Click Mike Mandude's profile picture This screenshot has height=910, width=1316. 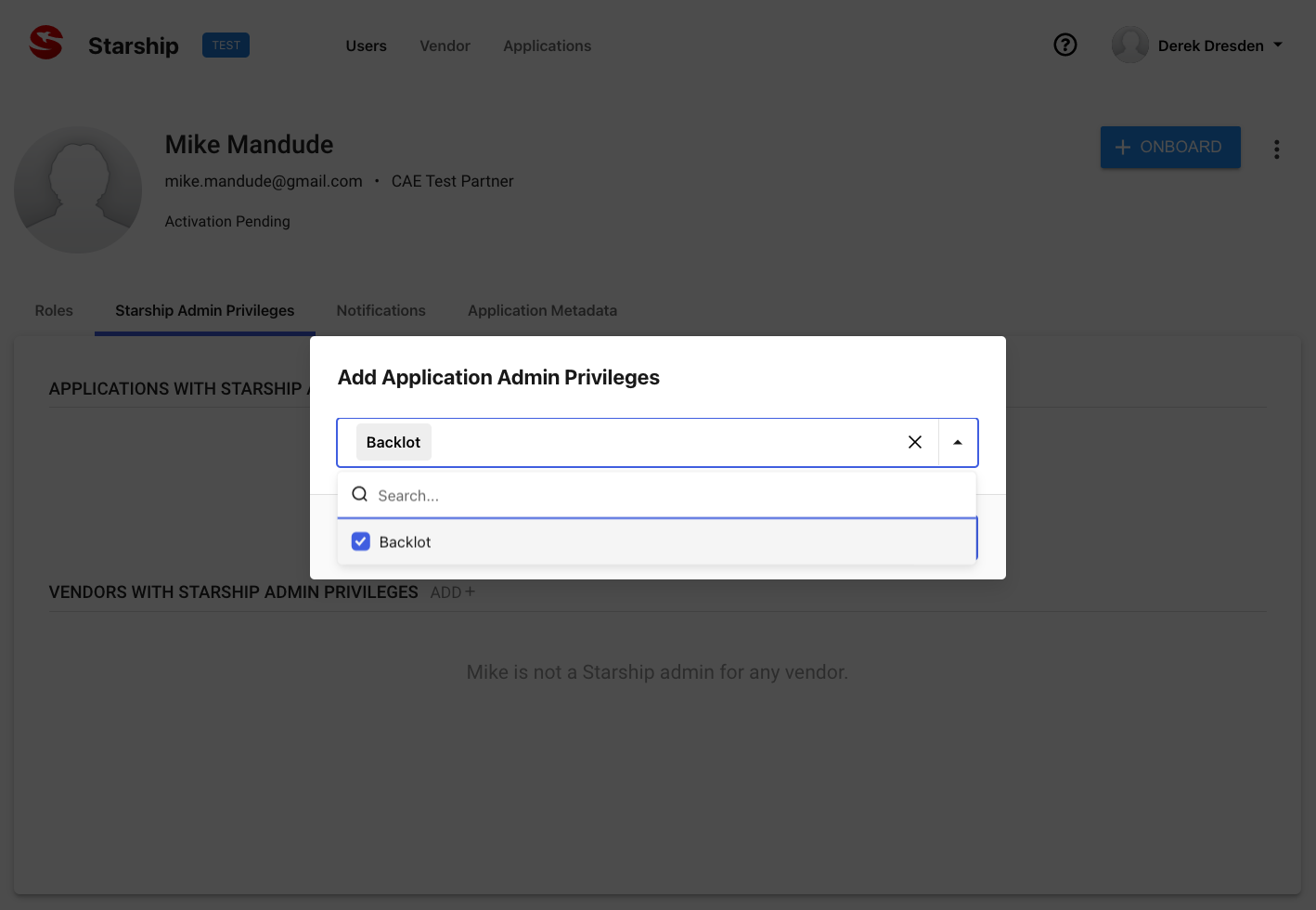tap(78, 189)
